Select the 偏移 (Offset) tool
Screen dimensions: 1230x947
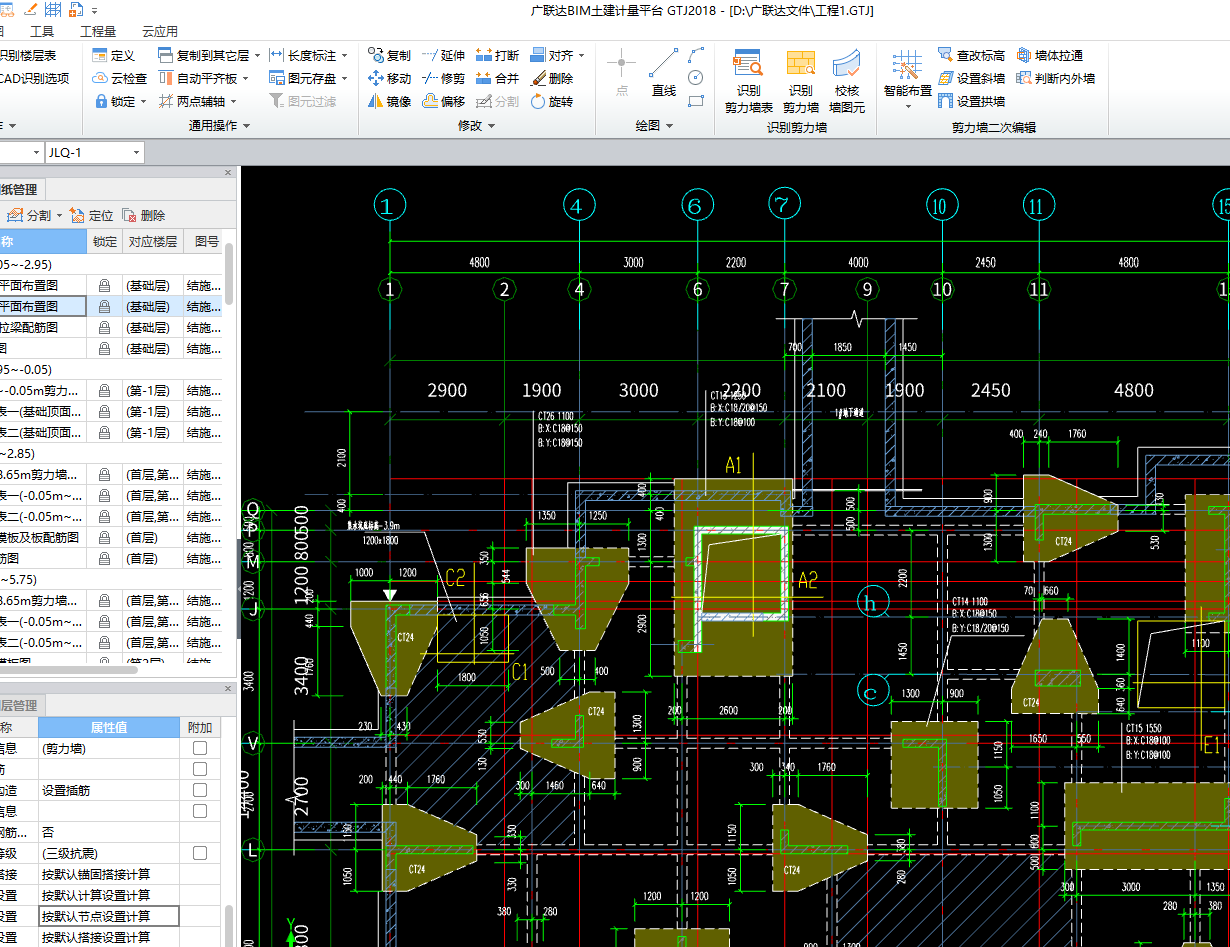443,101
